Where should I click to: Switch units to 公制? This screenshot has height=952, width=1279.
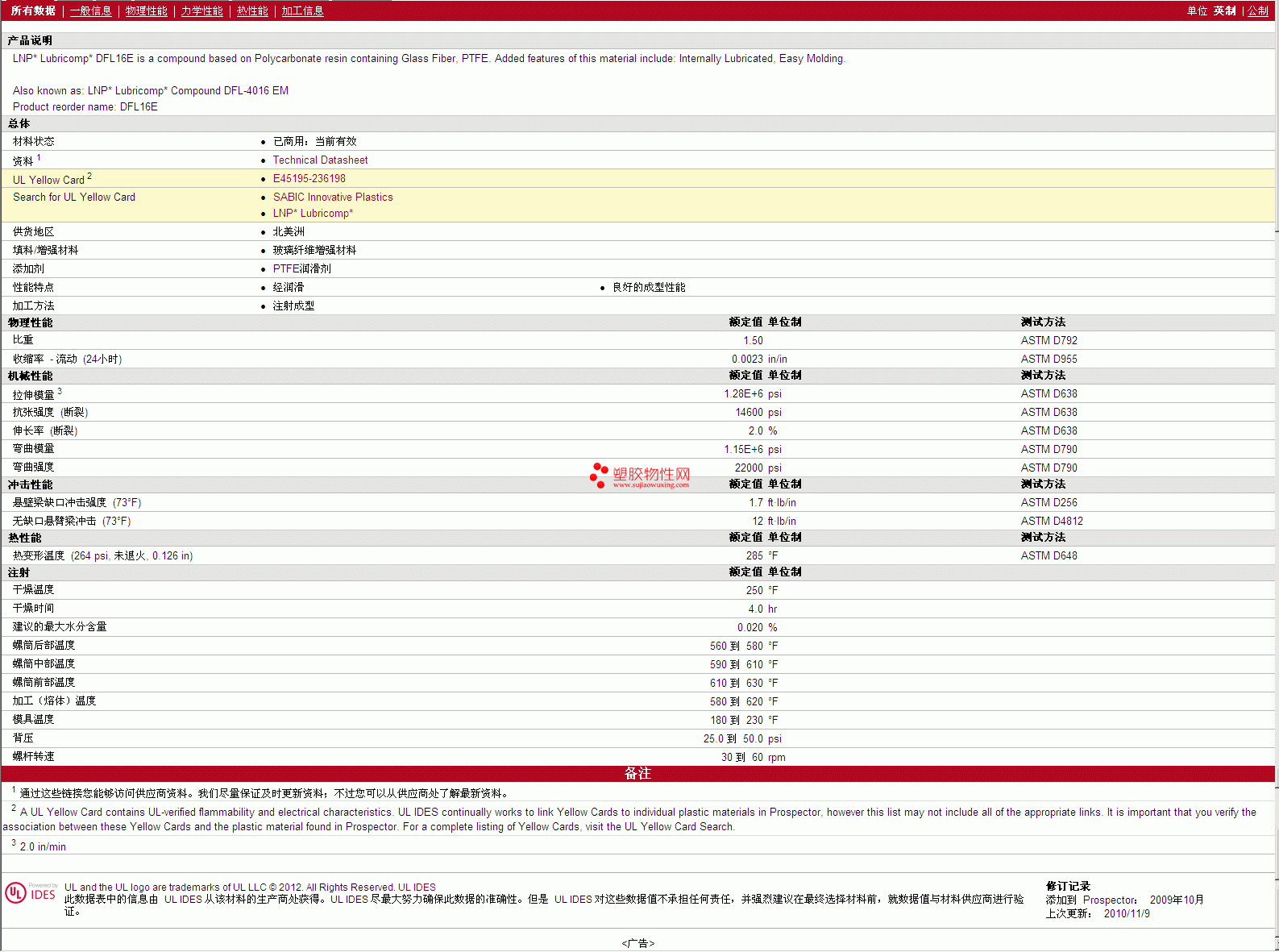click(1257, 10)
